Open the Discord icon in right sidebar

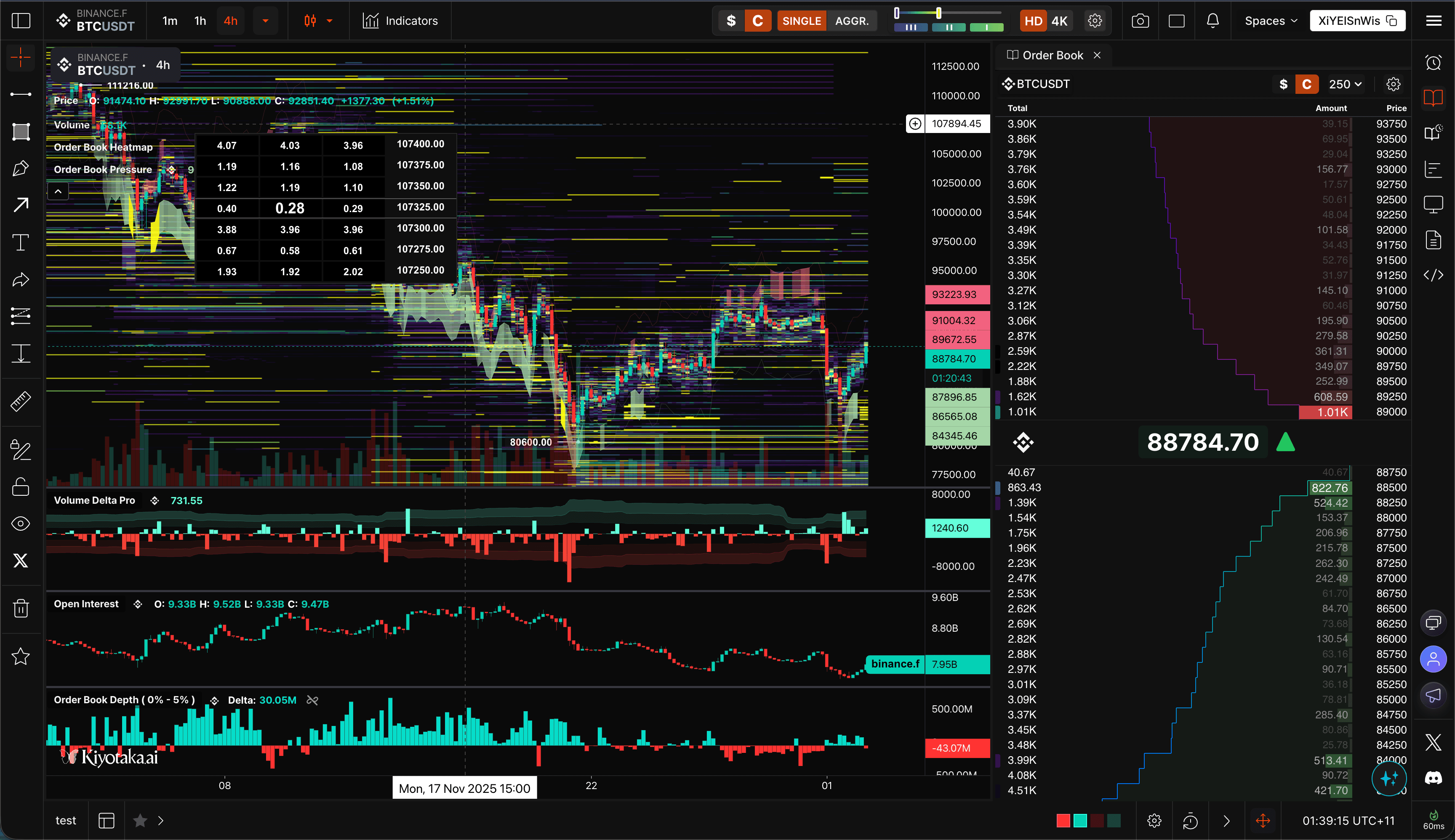[x=1433, y=778]
